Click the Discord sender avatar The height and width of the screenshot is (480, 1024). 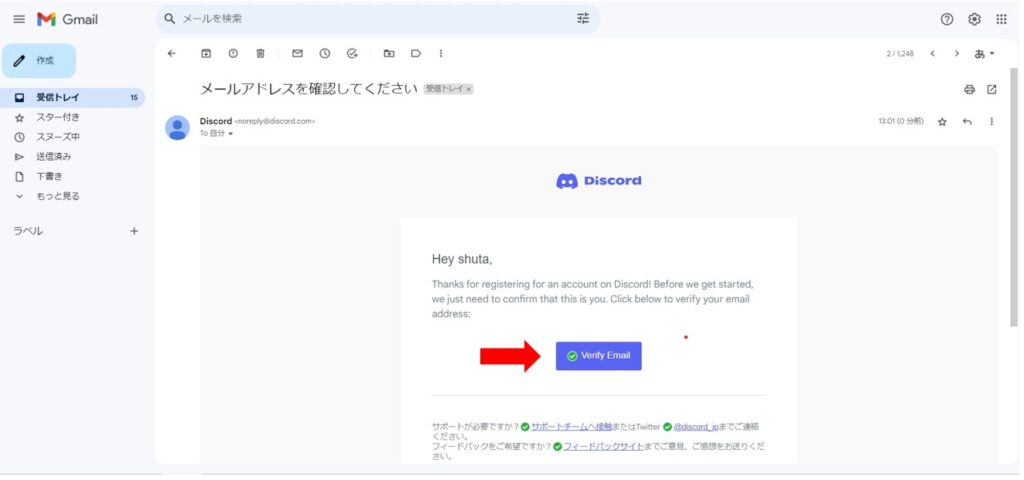177,127
